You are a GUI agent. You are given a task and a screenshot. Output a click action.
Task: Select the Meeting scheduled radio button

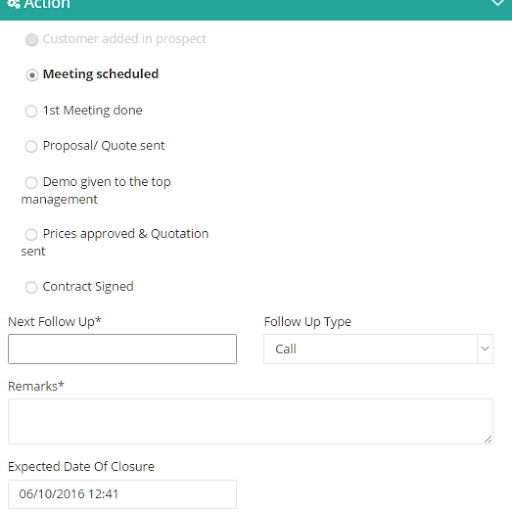point(32,75)
